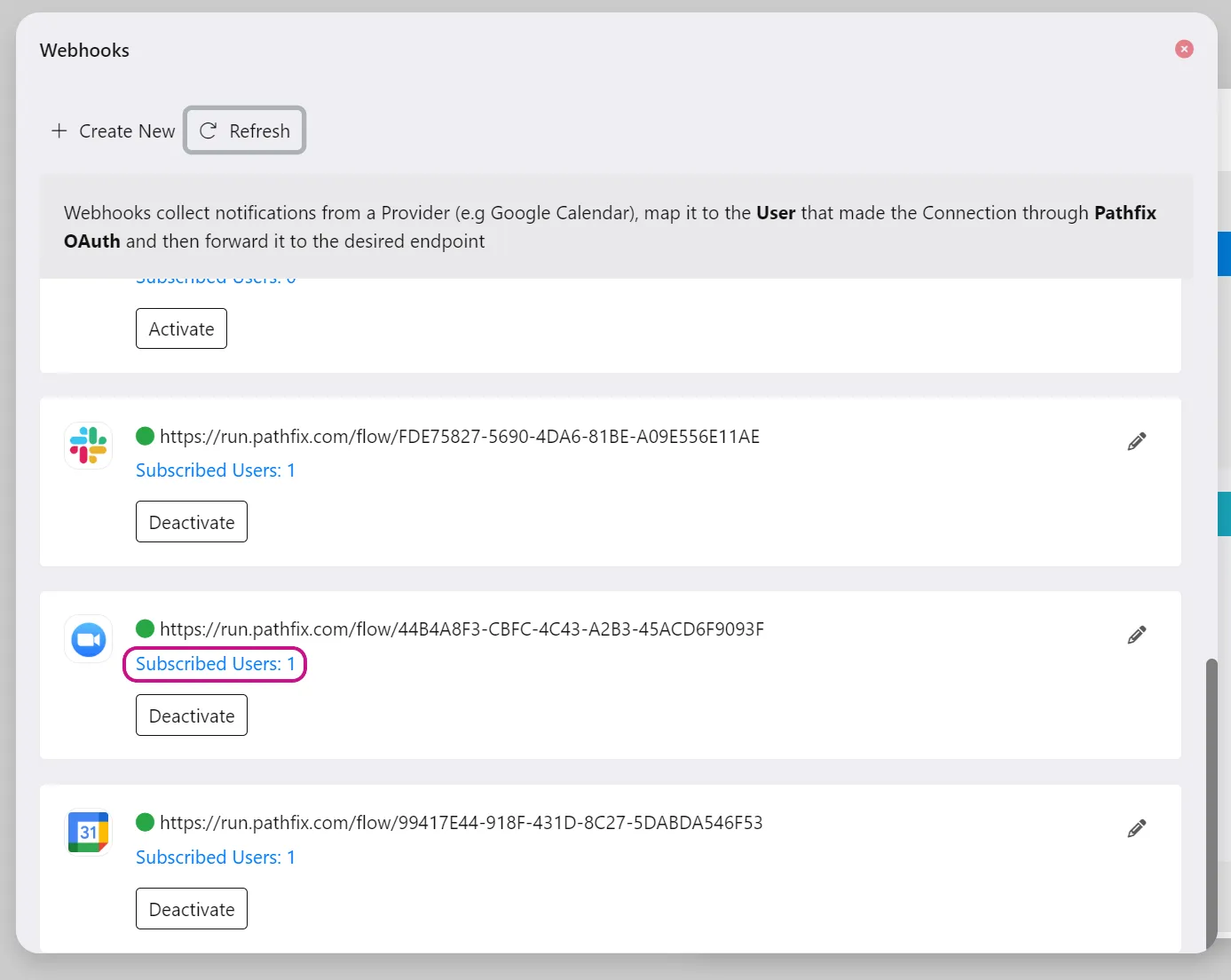Refresh the webhooks list
Viewport: 1231px width, 980px height.
[x=245, y=130]
